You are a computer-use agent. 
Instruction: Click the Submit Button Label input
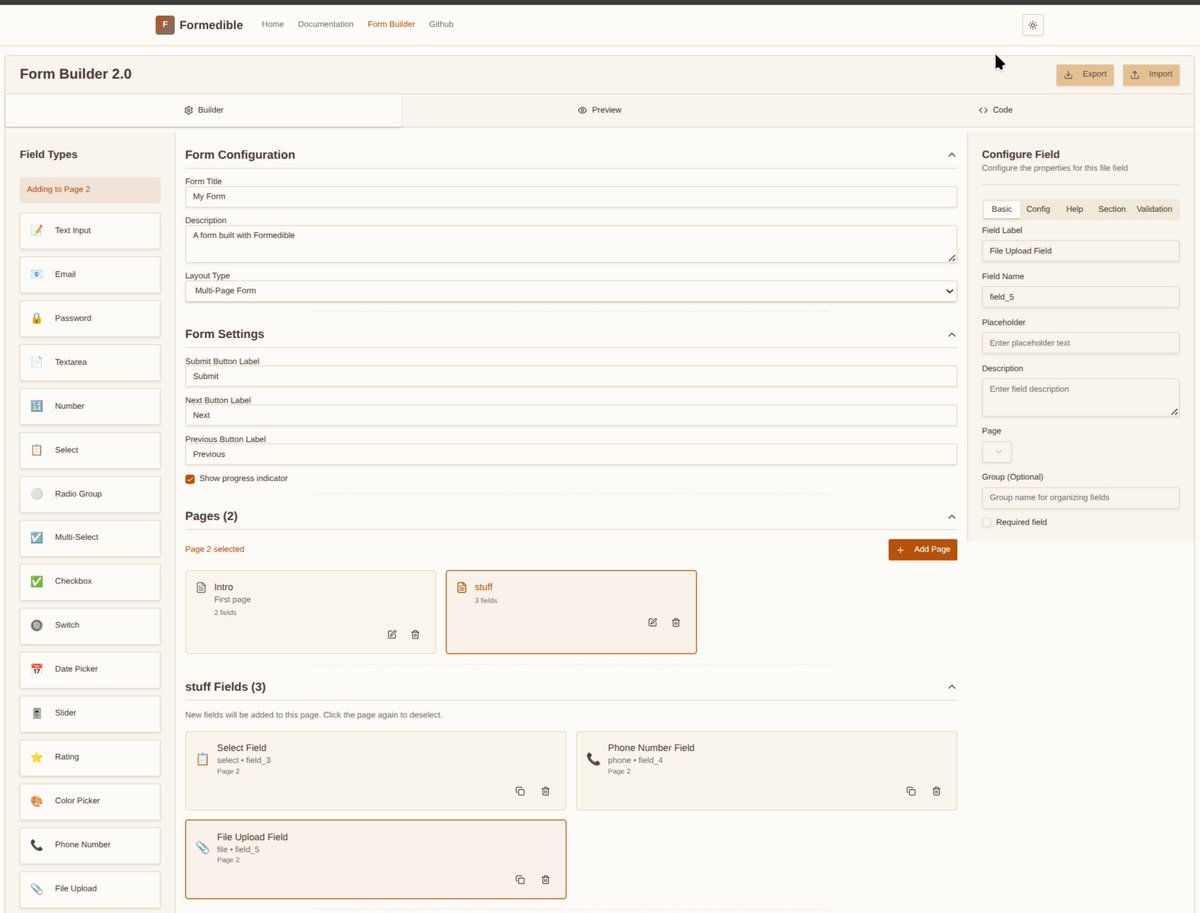[571, 376]
